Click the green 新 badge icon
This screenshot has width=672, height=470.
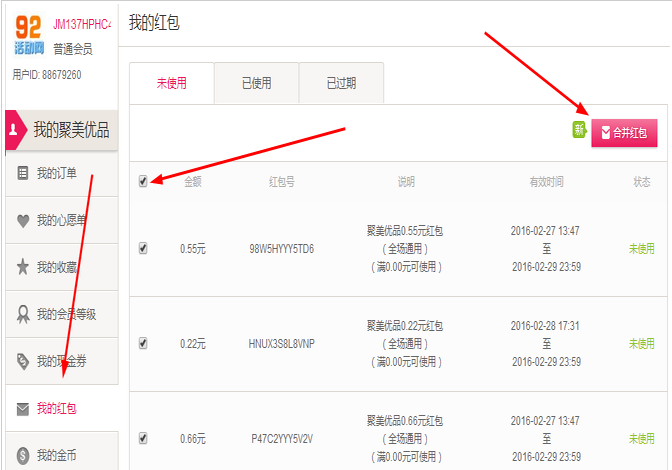pos(579,129)
